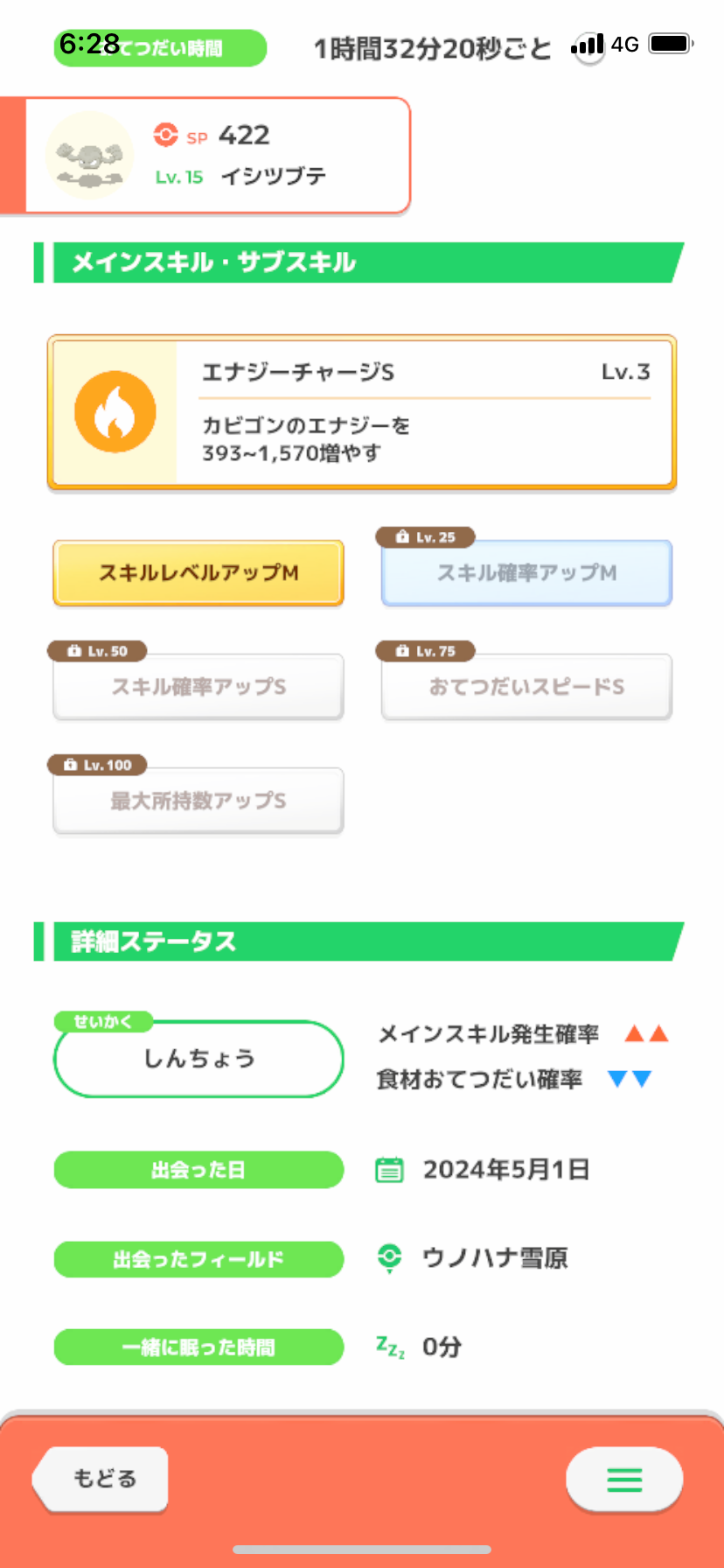Tap locked スキル確率アップS sub skill

point(198,687)
